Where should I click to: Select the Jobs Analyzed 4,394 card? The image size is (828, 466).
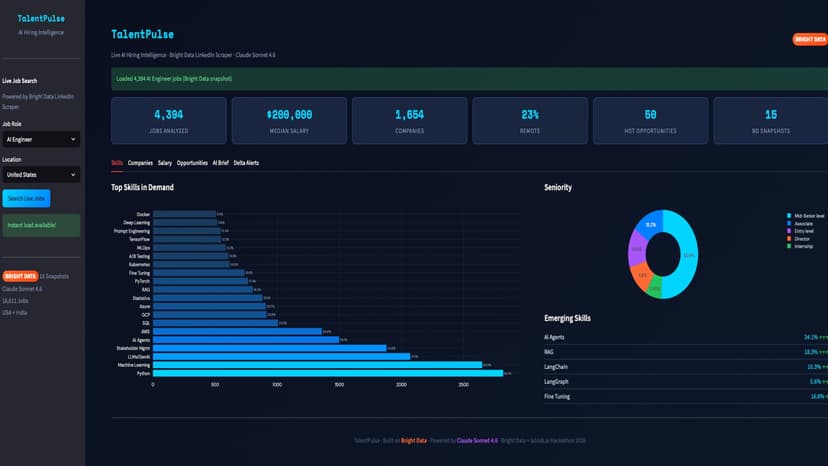coord(168,121)
